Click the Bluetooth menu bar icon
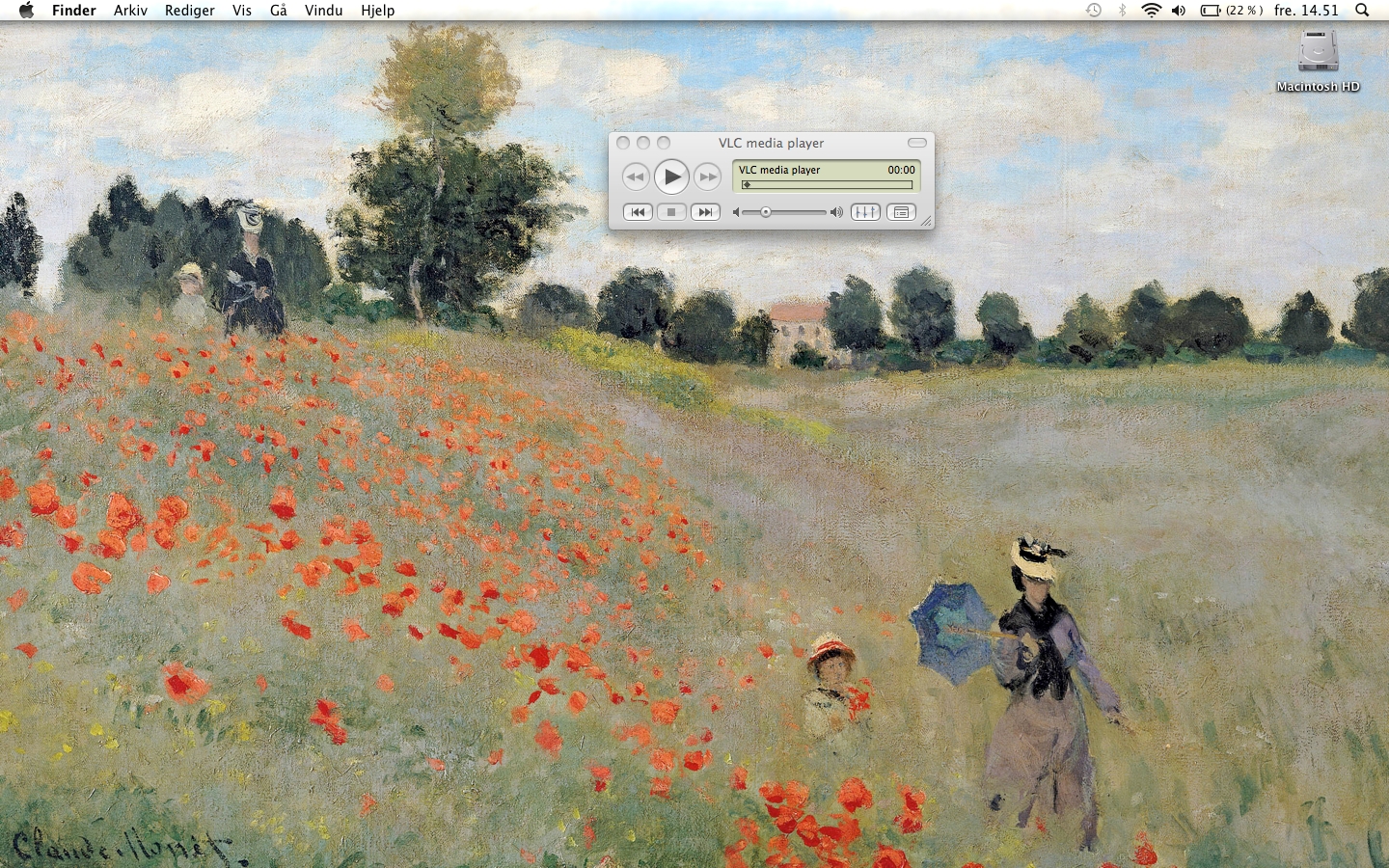Image resolution: width=1389 pixels, height=868 pixels. pos(1122,11)
